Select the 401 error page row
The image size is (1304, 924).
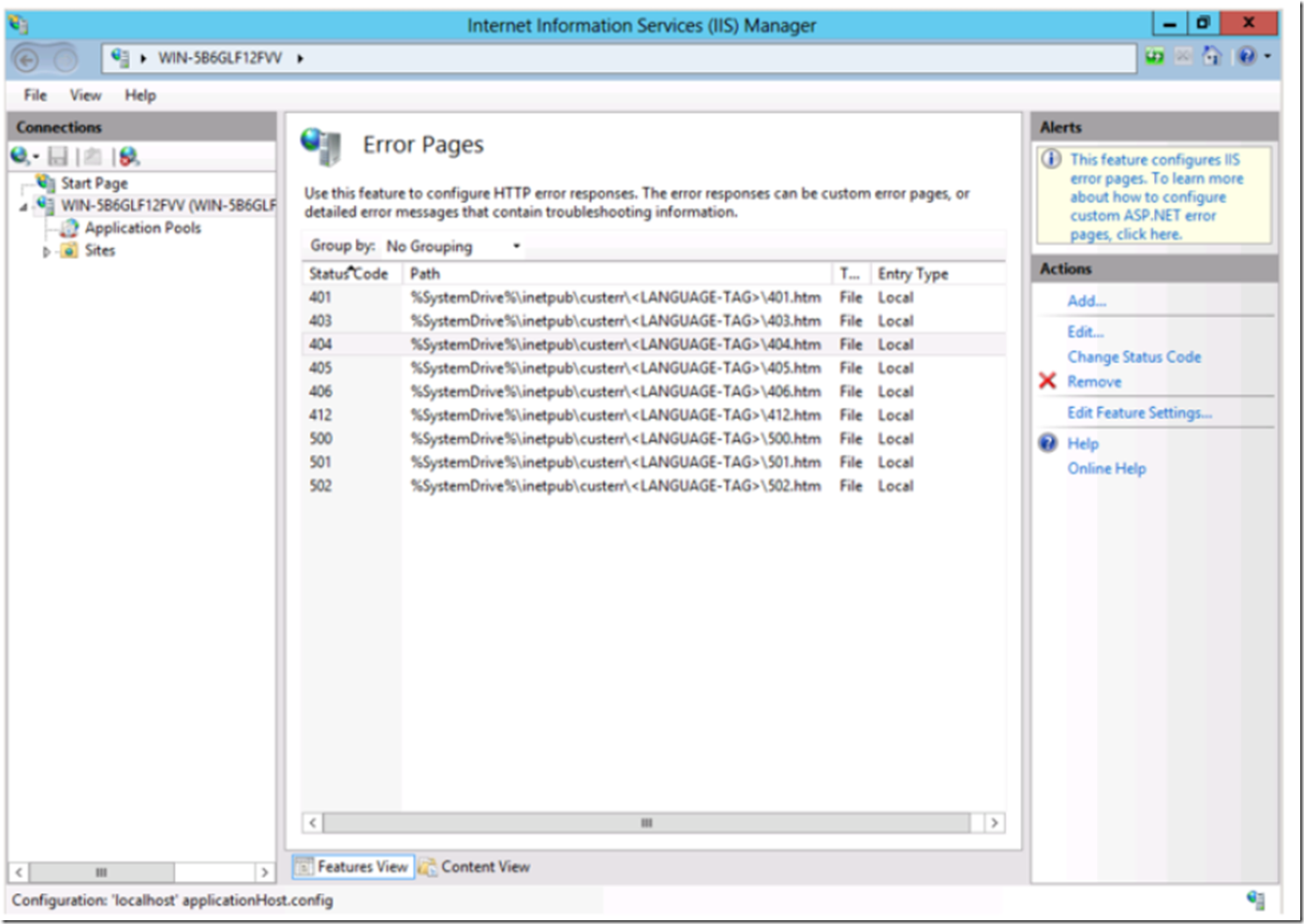point(653,297)
